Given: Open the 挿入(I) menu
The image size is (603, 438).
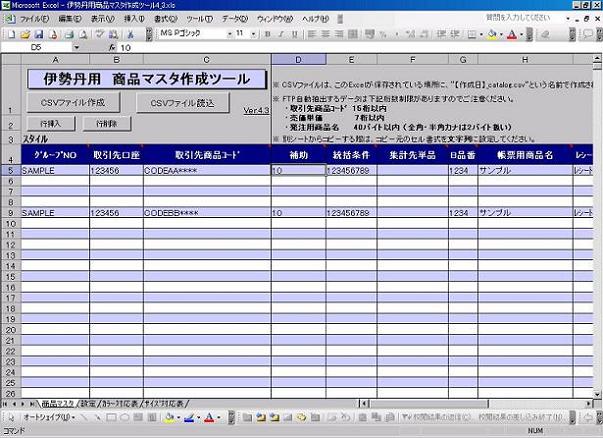Looking at the screenshot, I should coord(134,18).
